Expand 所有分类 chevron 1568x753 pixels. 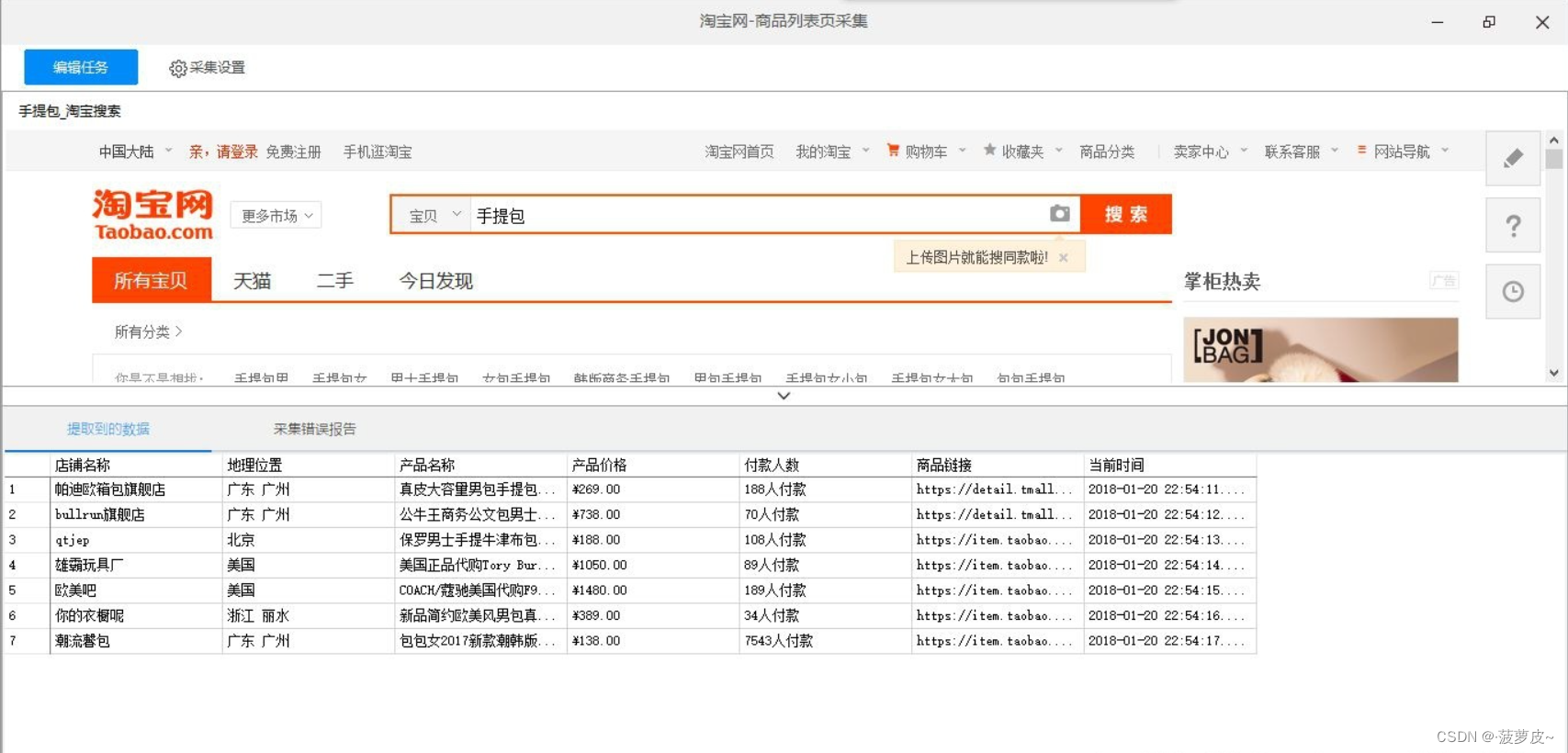point(178,332)
